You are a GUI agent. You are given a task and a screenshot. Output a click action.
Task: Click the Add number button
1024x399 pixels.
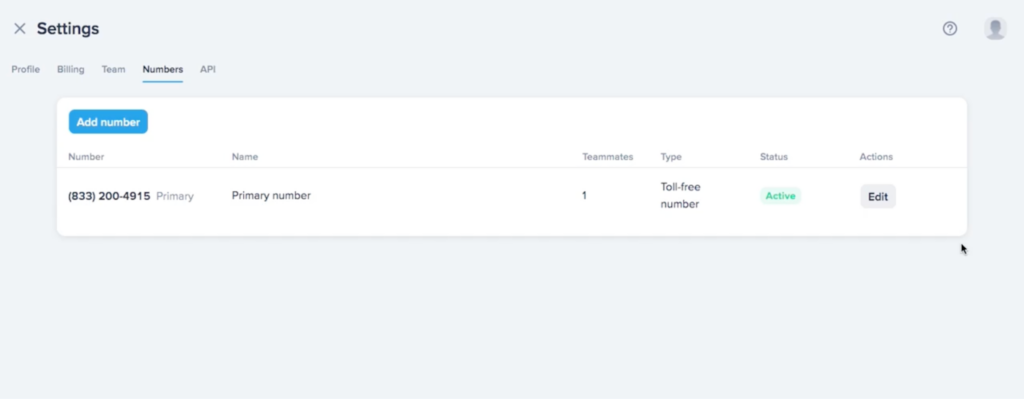(108, 122)
